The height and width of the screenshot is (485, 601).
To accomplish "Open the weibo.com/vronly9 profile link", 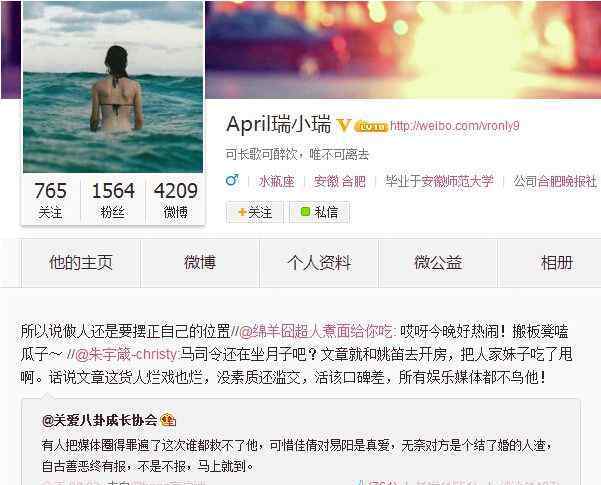I will (455, 126).
